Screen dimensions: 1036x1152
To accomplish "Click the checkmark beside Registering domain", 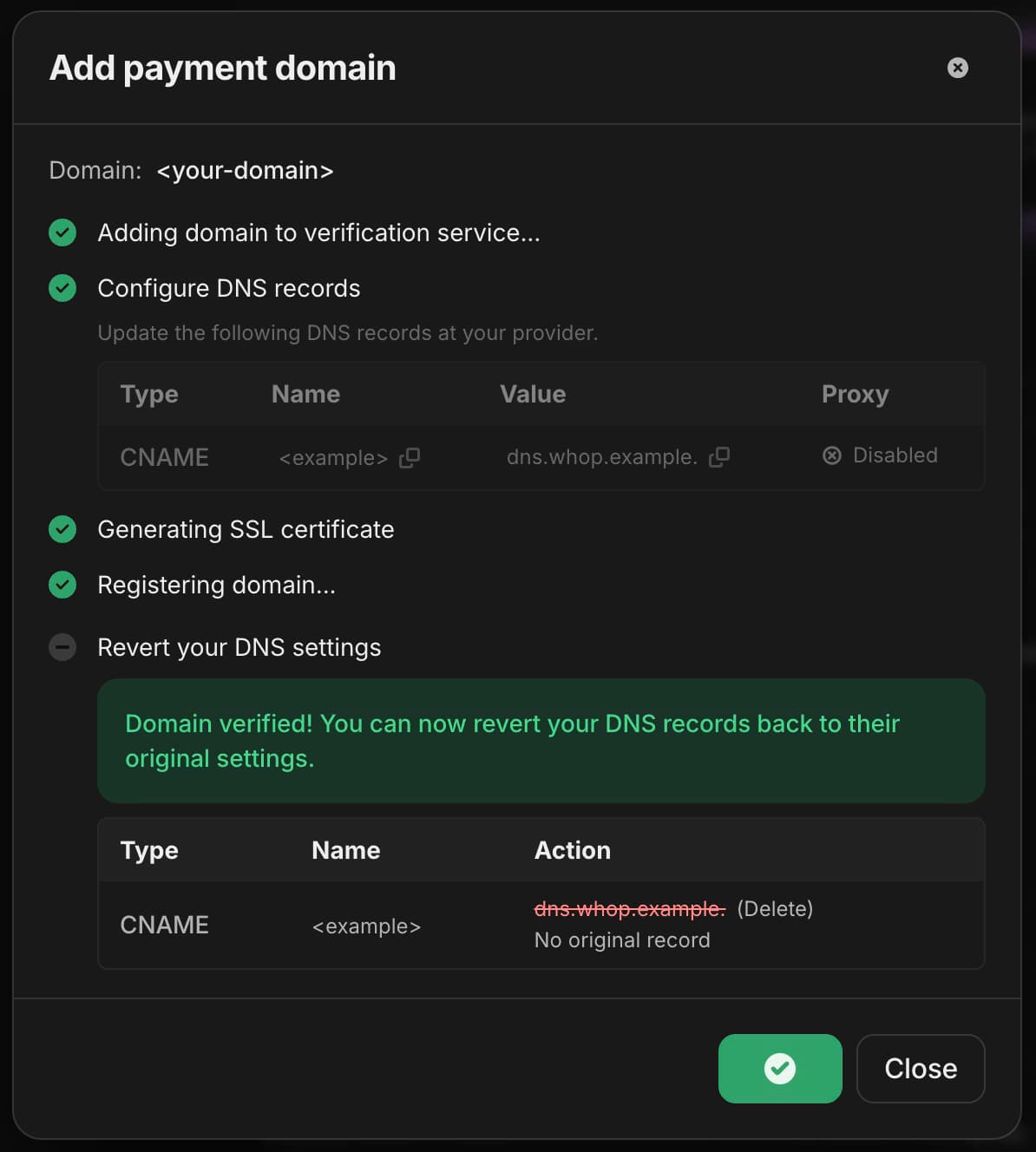I will (62, 585).
